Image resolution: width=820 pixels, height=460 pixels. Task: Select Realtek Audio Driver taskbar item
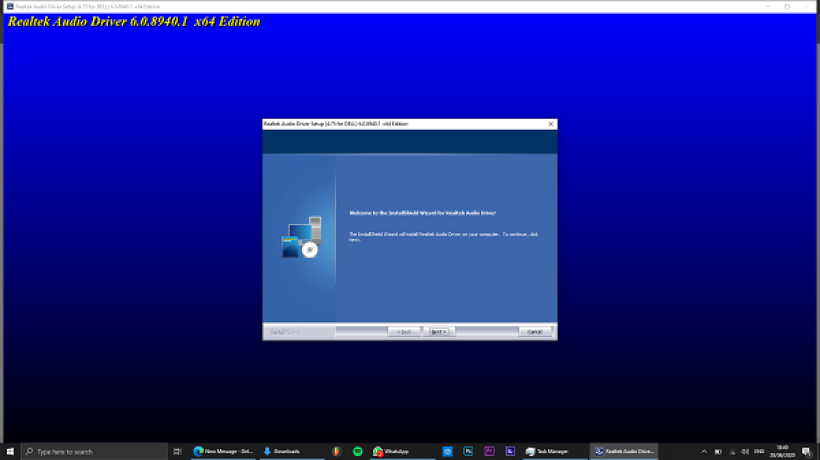point(624,451)
